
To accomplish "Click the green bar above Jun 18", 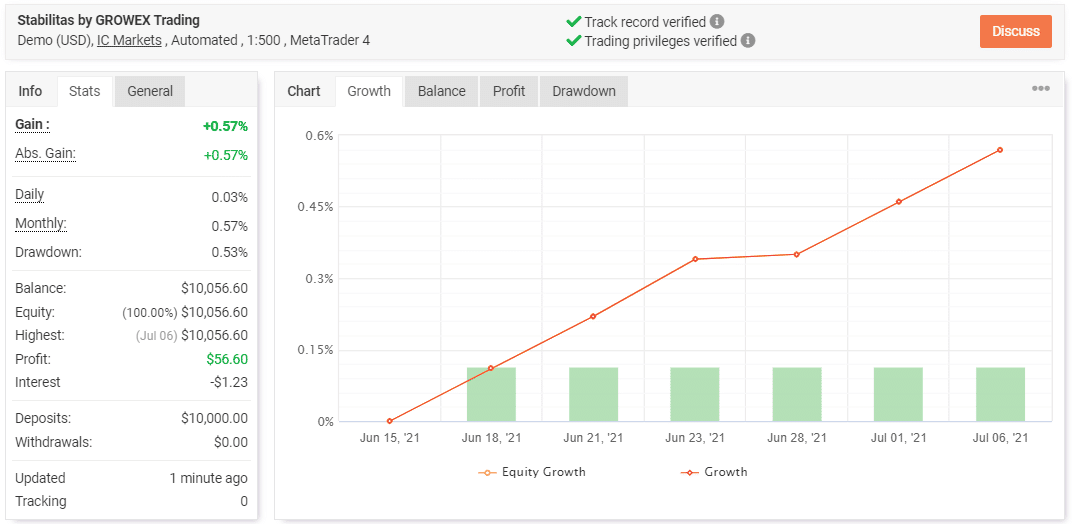I will [x=491, y=395].
